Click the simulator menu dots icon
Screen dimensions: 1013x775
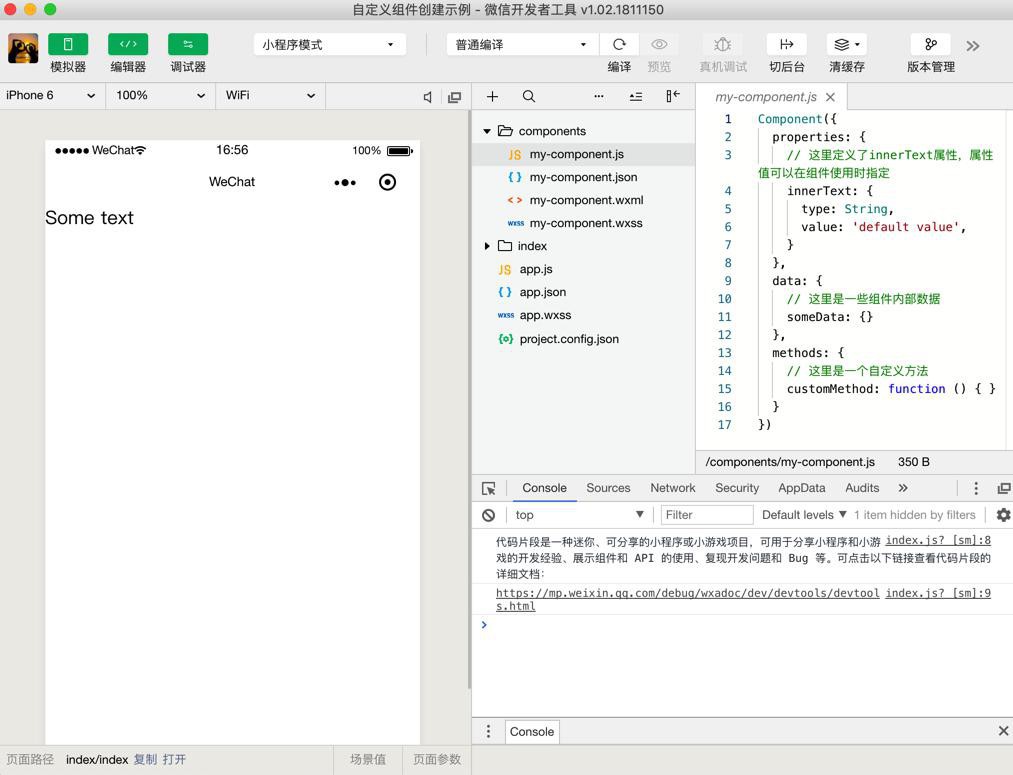click(x=345, y=183)
